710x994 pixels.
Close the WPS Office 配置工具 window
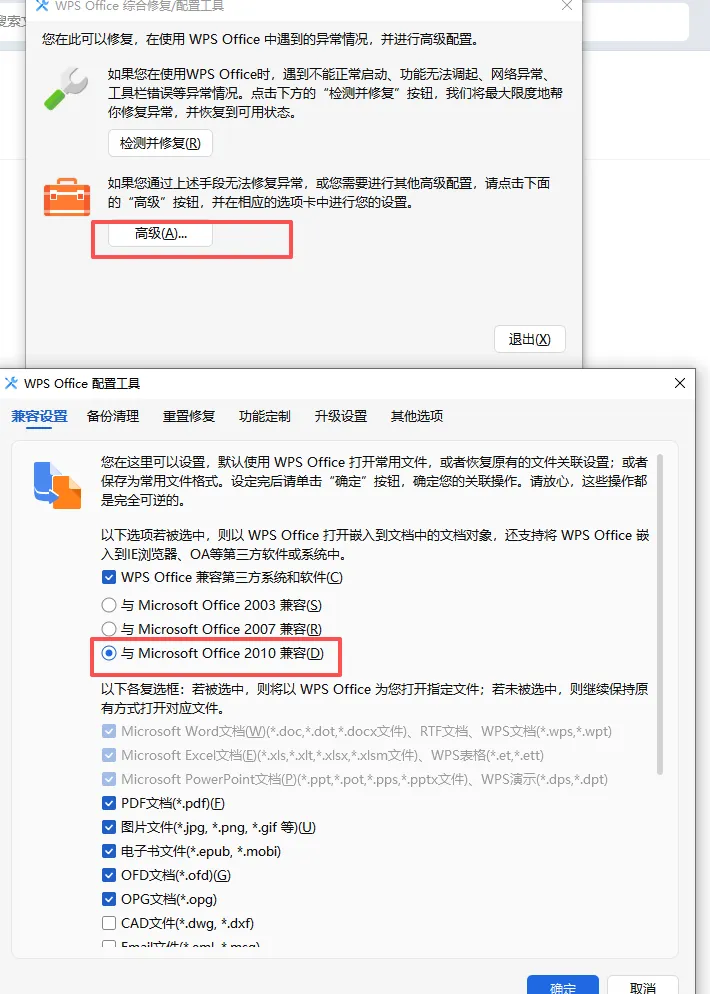tap(680, 383)
